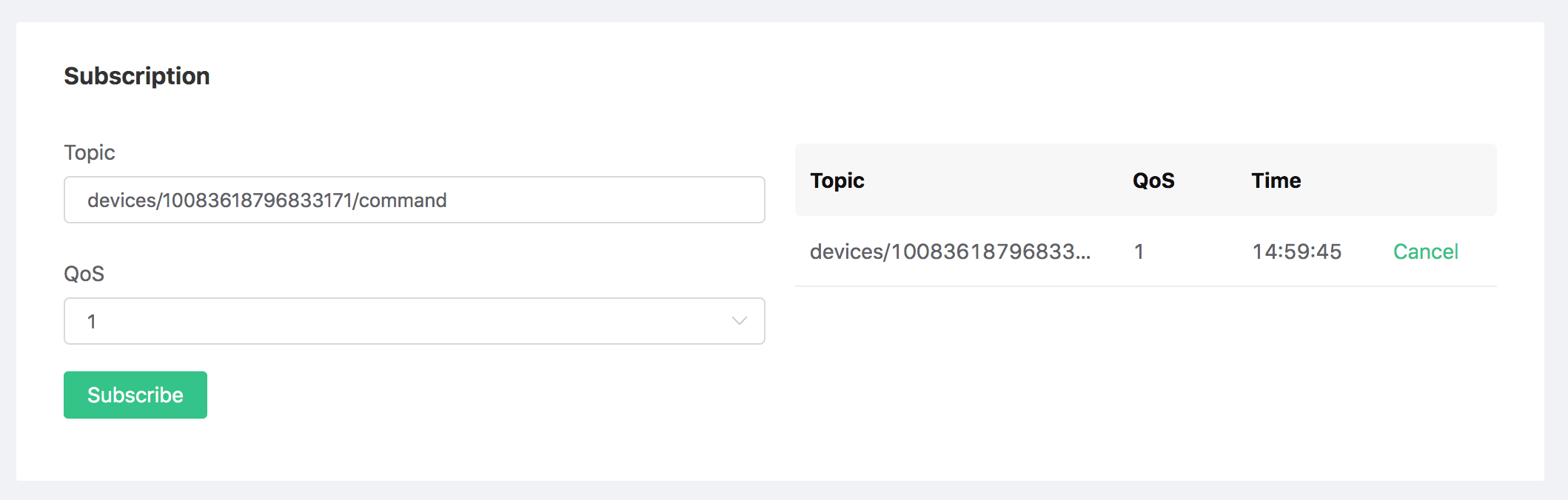Click the device ID number in topic field
The height and width of the screenshot is (500, 1568).
[x=257, y=200]
